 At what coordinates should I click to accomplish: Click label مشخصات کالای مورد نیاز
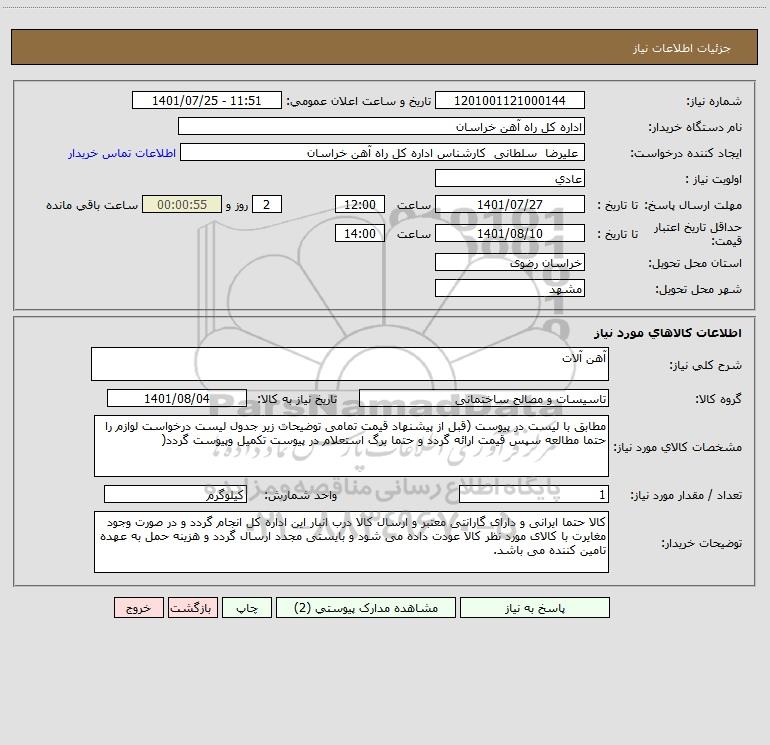(678, 447)
